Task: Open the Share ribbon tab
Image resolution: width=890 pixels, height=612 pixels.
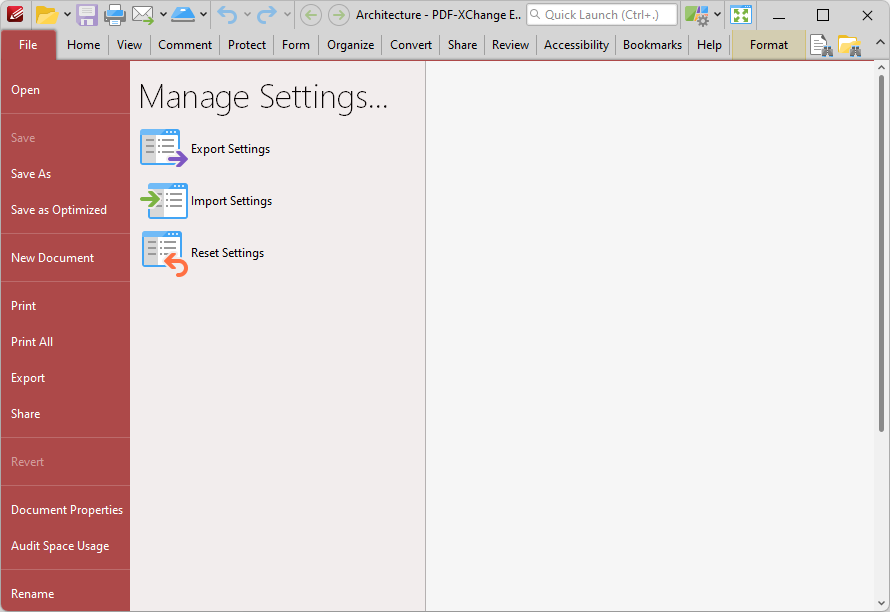Action: point(462,45)
